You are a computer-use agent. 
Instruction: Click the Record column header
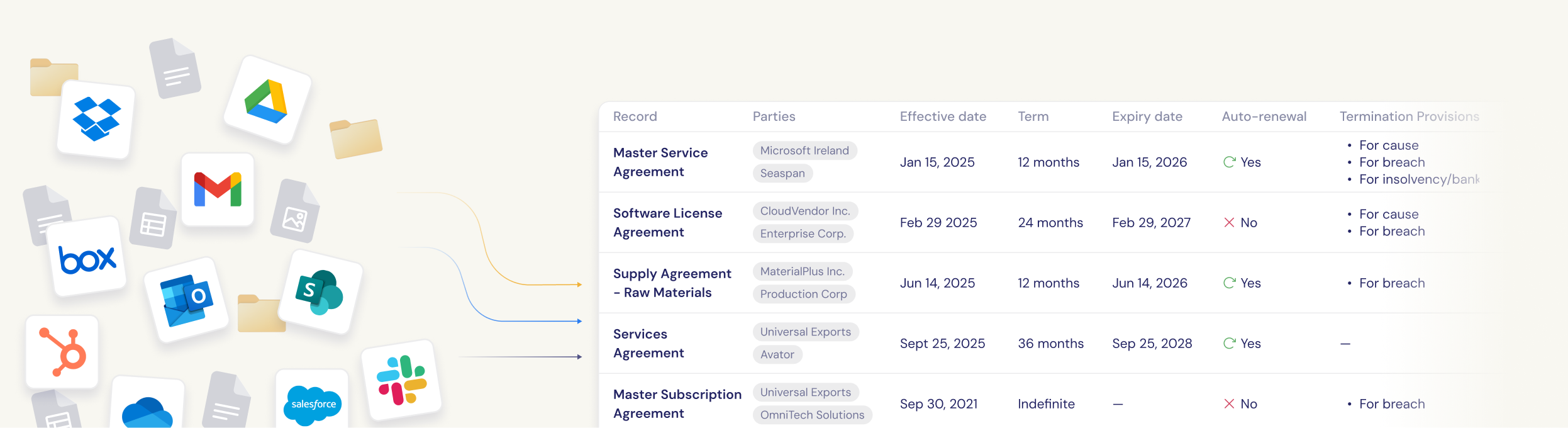coord(635,116)
